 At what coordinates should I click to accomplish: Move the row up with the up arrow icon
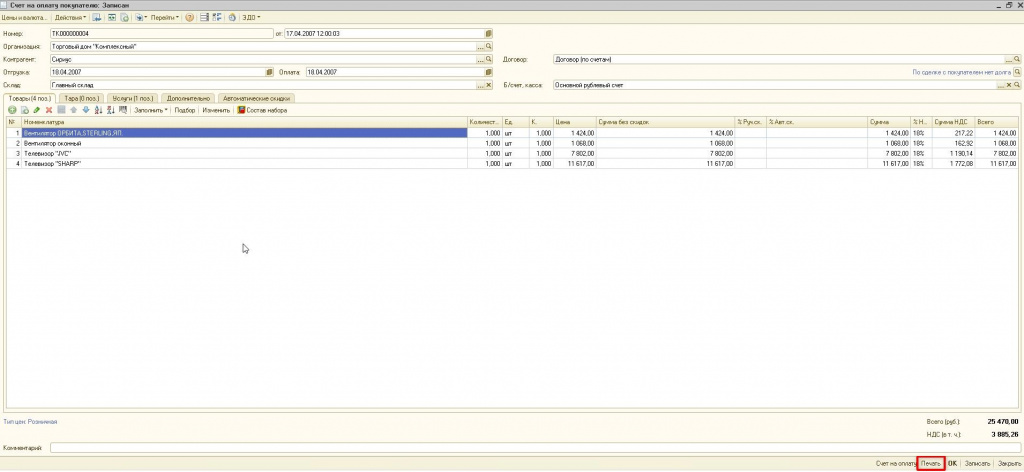[73, 110]
